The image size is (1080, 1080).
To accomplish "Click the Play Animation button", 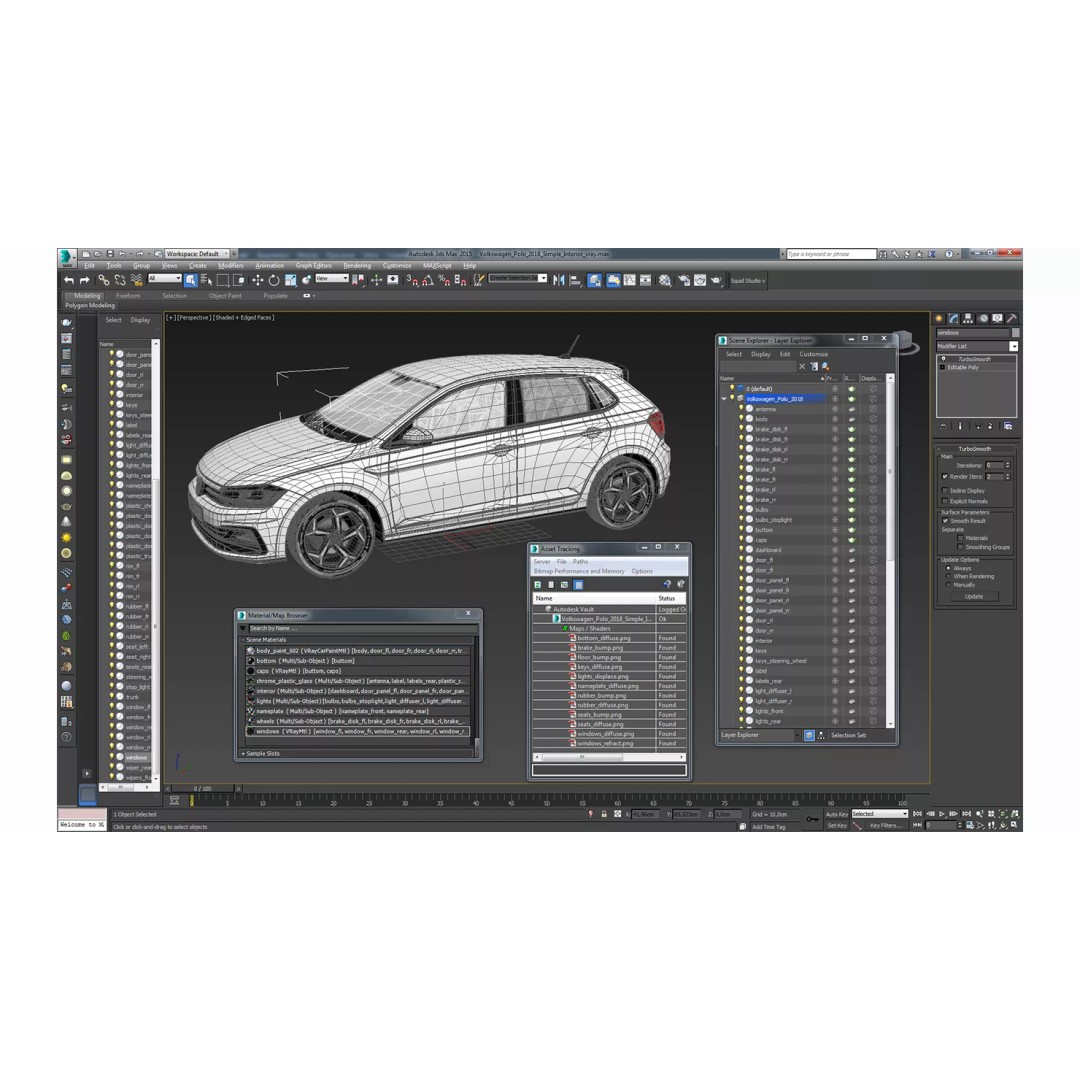I will [x=942, y=814].
